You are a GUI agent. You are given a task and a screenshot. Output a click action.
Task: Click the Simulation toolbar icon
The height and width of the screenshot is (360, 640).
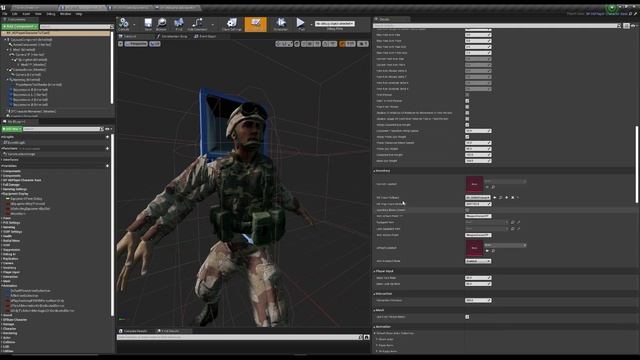280,24
